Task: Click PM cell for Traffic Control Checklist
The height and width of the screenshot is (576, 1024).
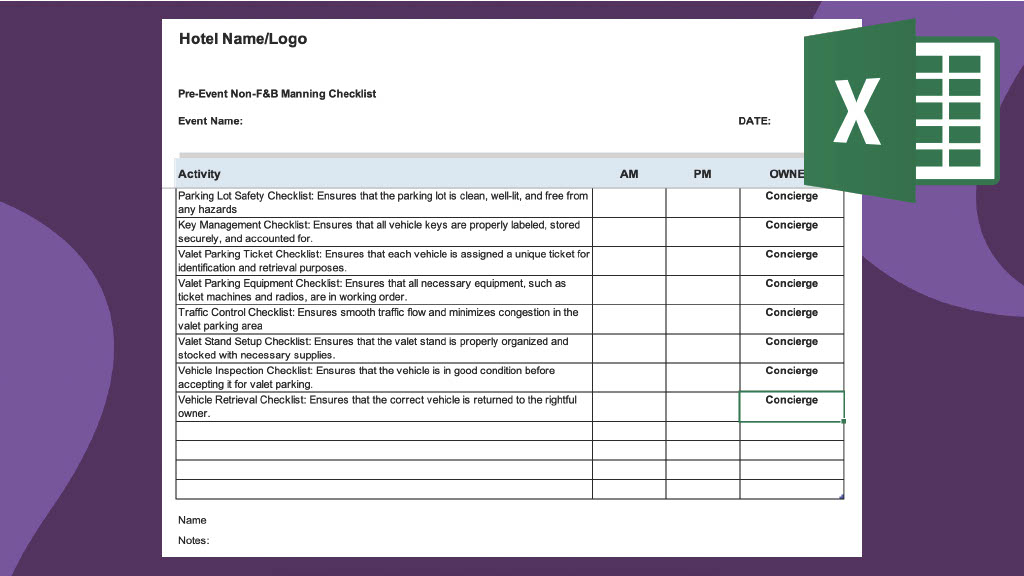Action: tap(703, 319)
